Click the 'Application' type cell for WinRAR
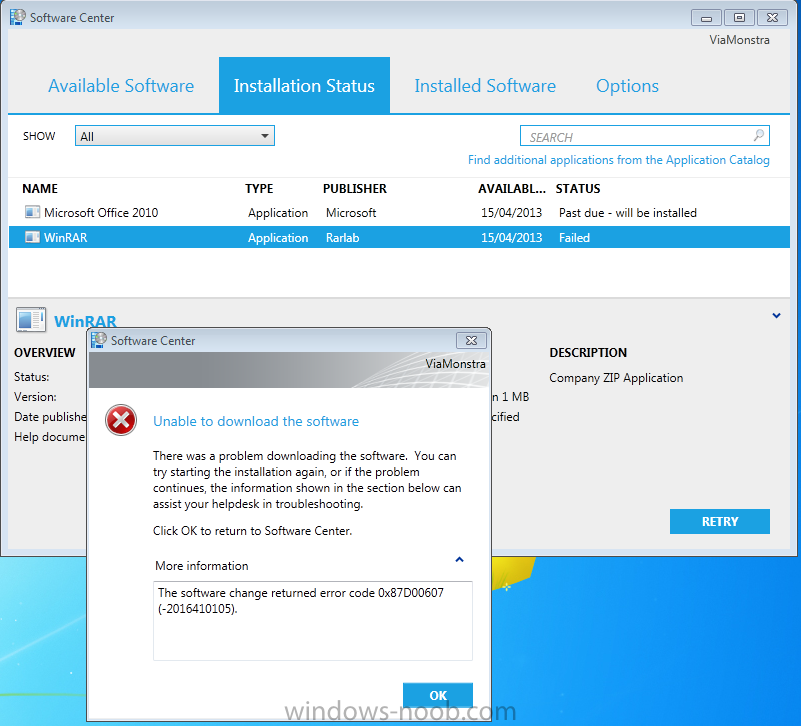 [x=278, y=238]
